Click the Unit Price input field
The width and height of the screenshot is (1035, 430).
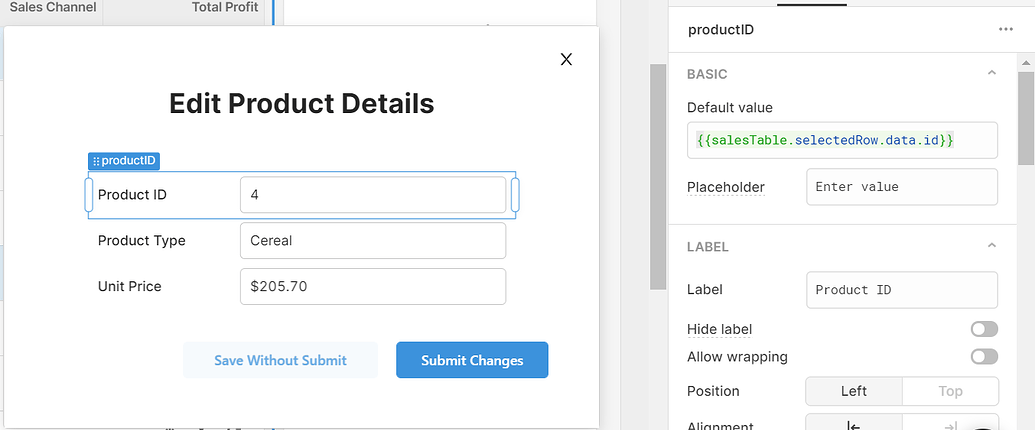pos(373,286)
